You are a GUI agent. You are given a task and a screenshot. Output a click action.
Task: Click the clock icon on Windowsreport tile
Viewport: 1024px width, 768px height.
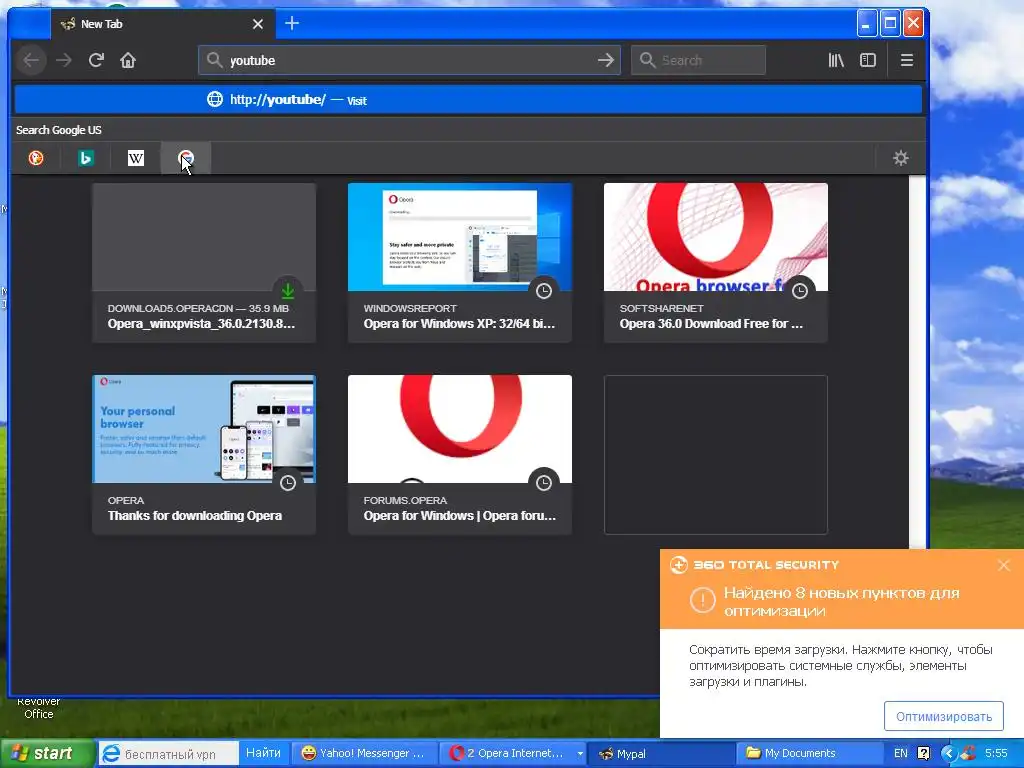pyautogui.click(x=544, y=291)
